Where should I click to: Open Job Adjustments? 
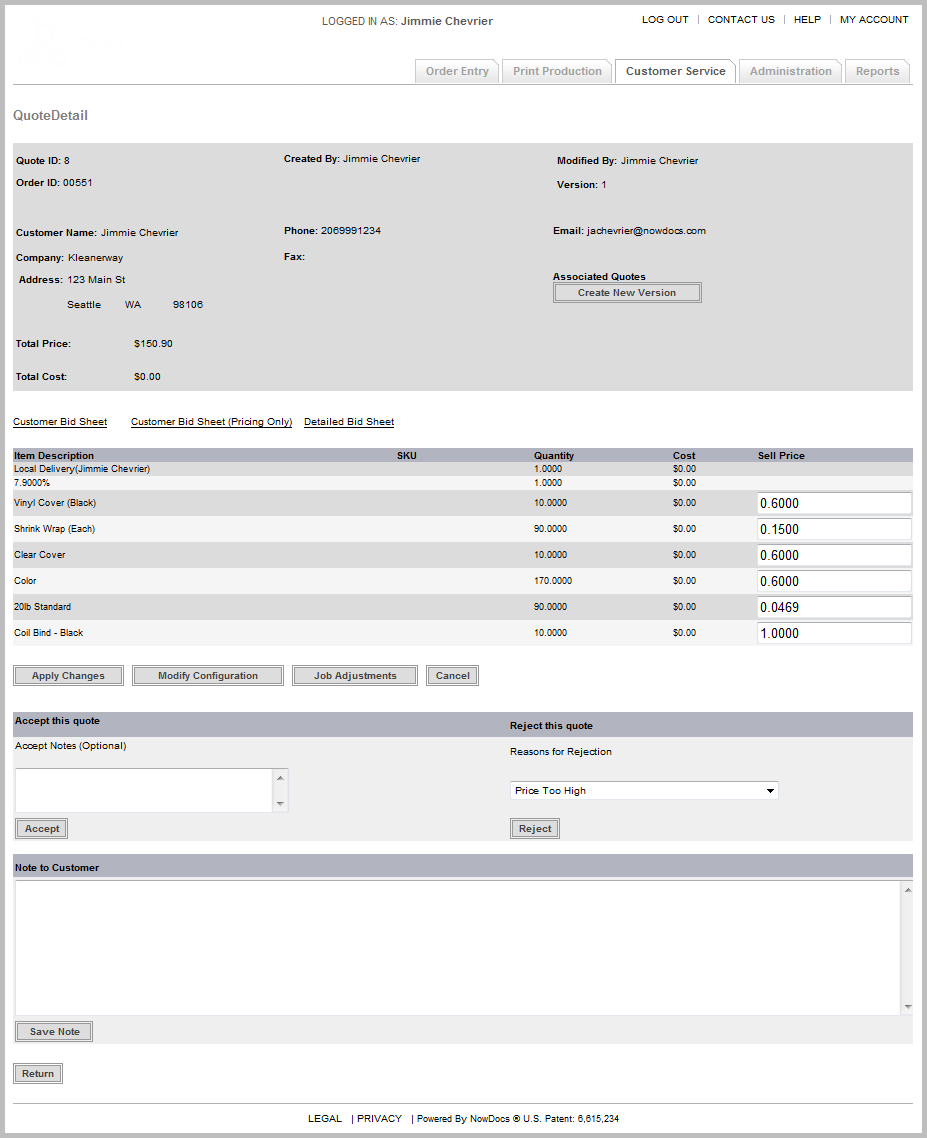click(x=355, y=676)
